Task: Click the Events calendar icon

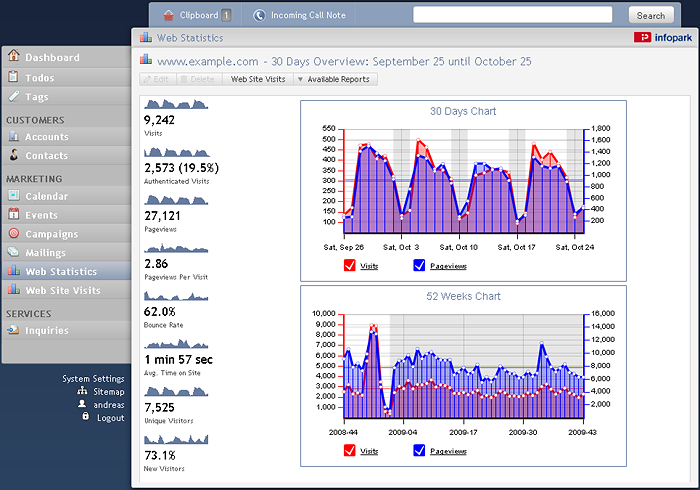Action: [14, 214]
